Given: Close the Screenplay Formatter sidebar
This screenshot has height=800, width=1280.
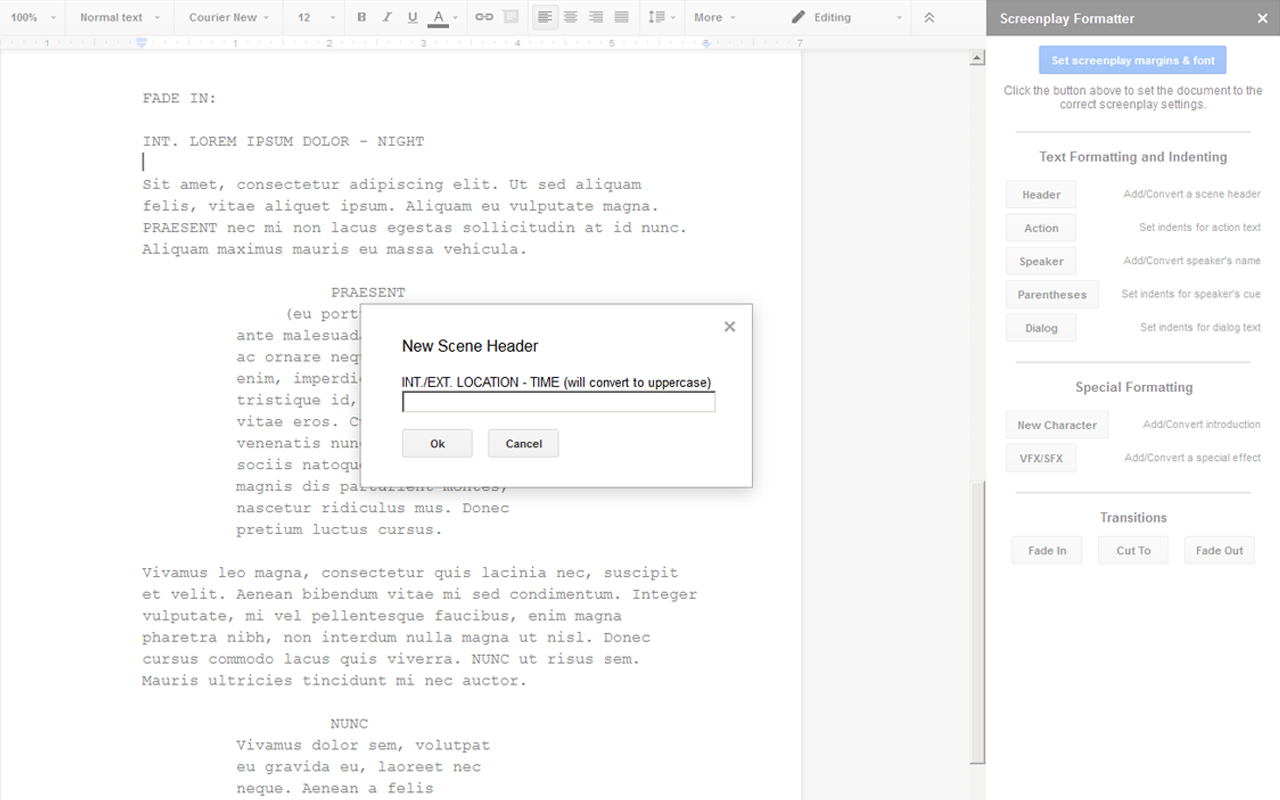Looking at the screenshot, I should pyautogui.click(x=1262, y=18).
